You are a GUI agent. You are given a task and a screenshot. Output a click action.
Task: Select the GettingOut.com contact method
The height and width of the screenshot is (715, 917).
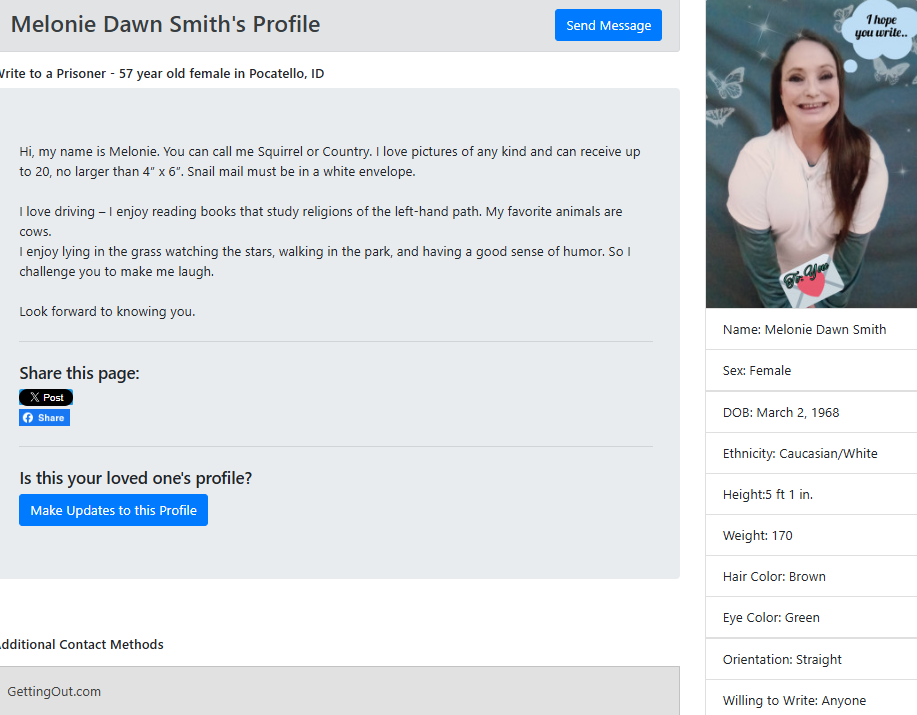coord(339,692)
